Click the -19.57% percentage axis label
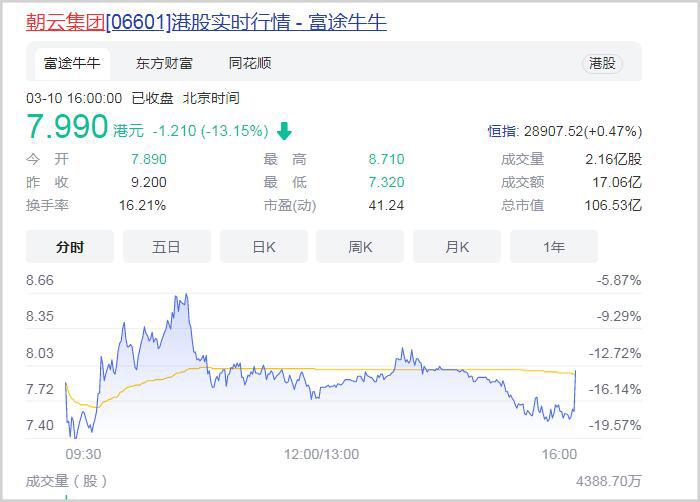 click(x=615, y=425)
